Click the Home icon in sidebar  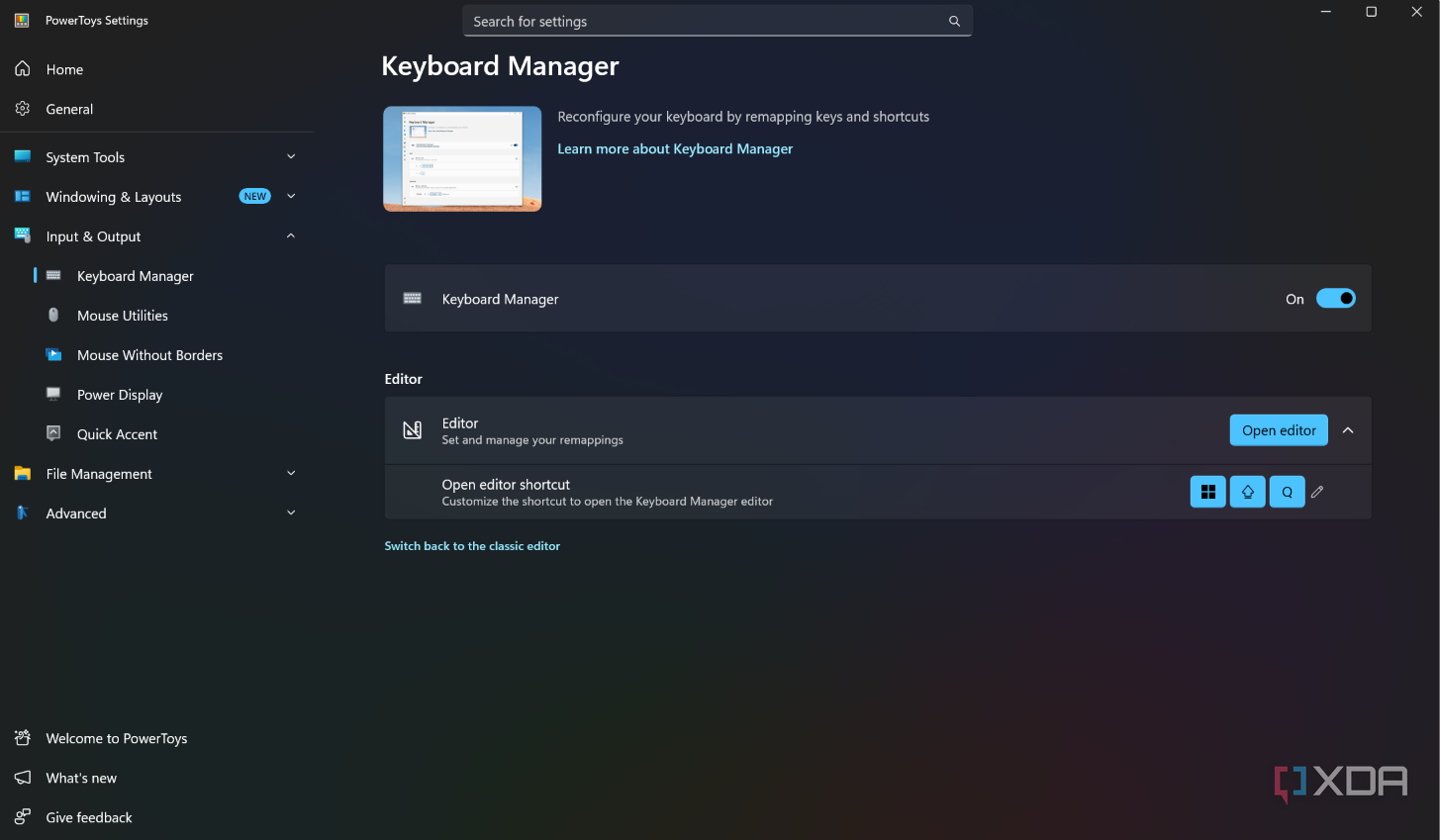[23, 69]
